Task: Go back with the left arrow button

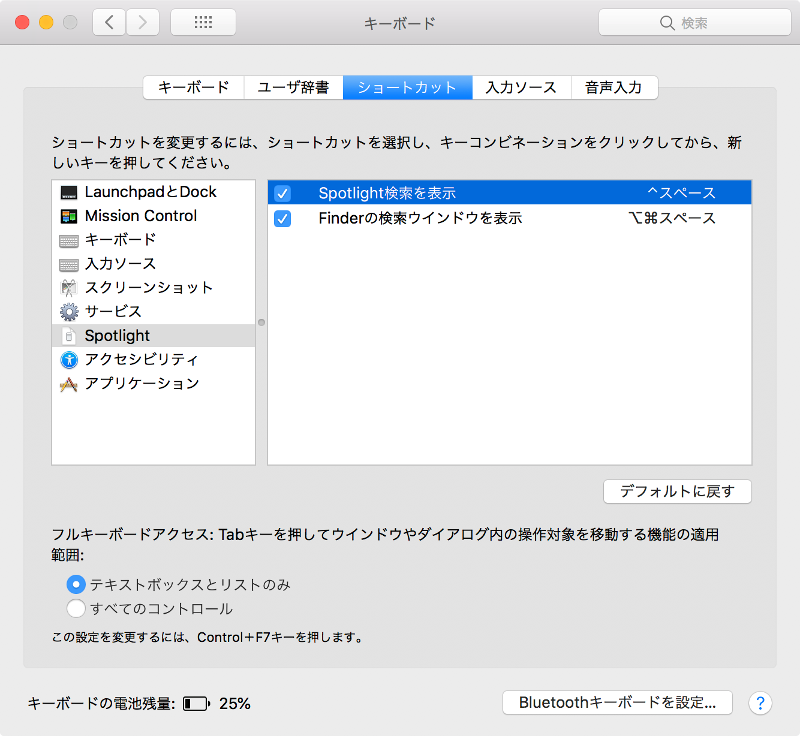Action: pos(109,22)
